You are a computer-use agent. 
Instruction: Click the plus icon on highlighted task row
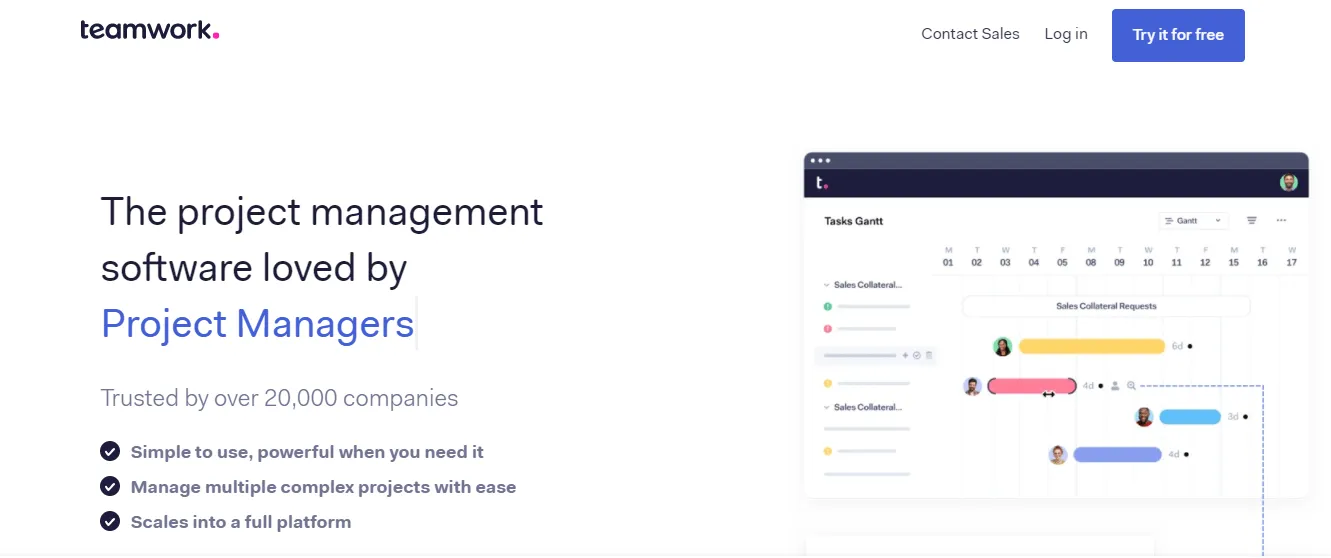pyautogui.click(x=906, y=355)
